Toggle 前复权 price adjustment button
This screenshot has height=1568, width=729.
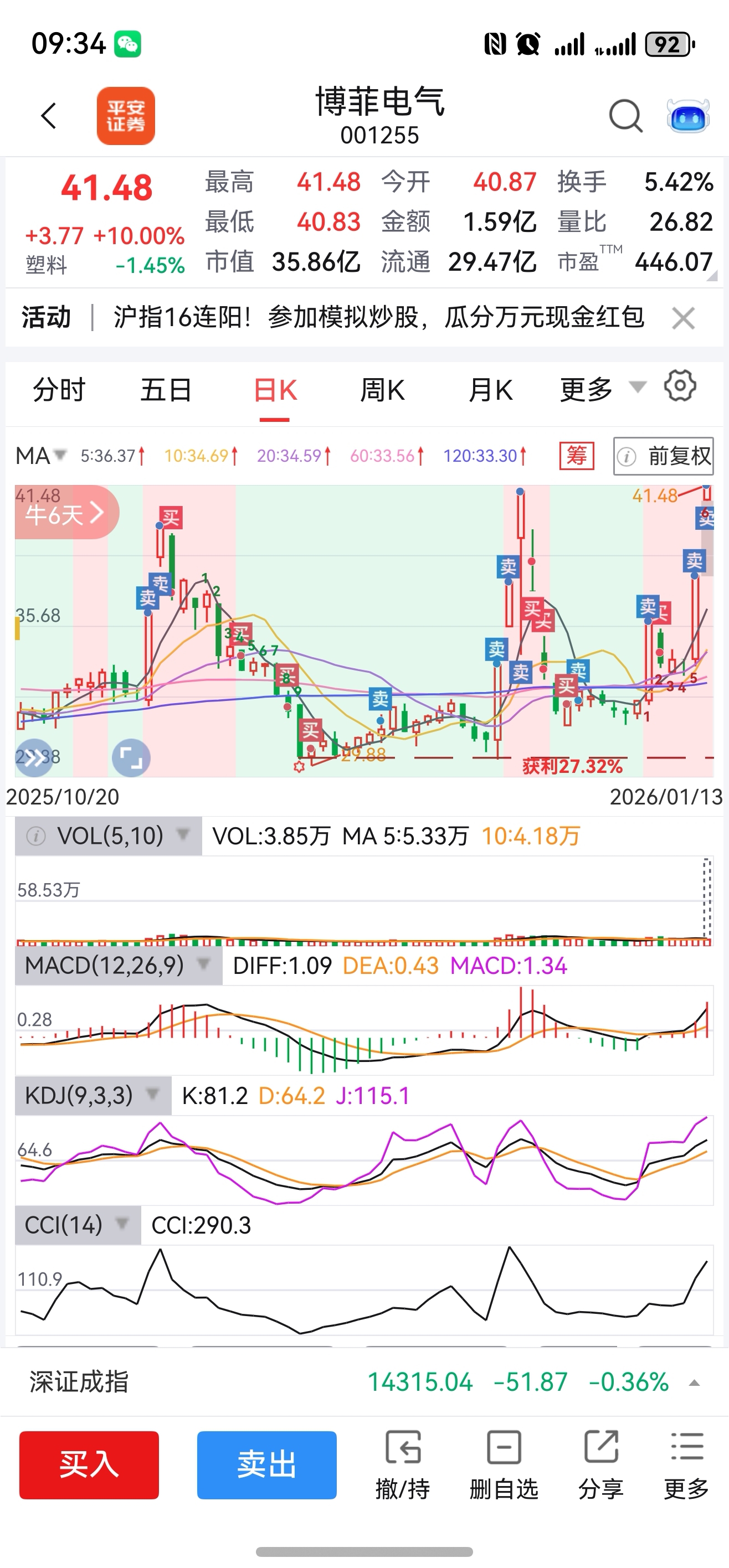coord(663,456)
